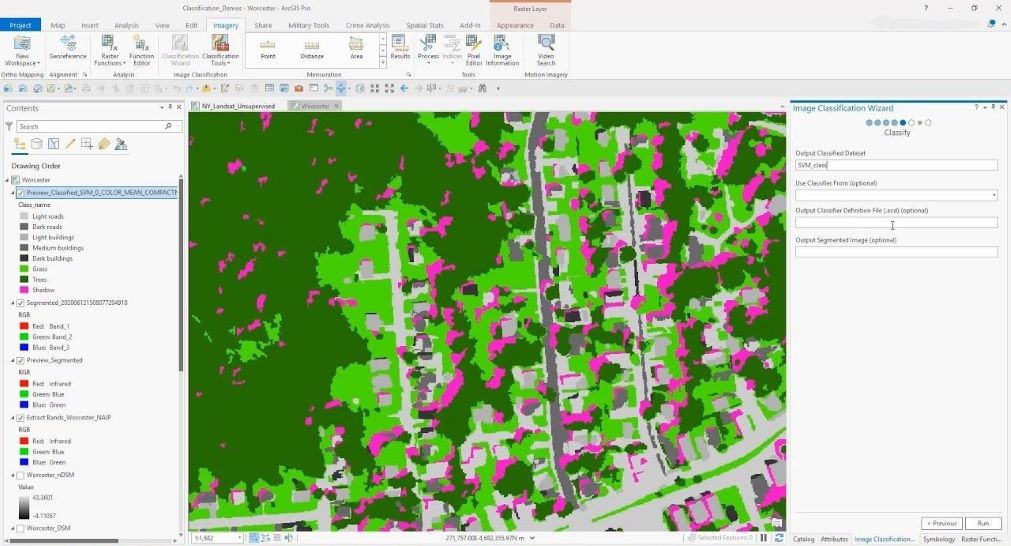Select the Light roads class label
Viewport: 1011px width, 546px height.
(x=48, y=217)
